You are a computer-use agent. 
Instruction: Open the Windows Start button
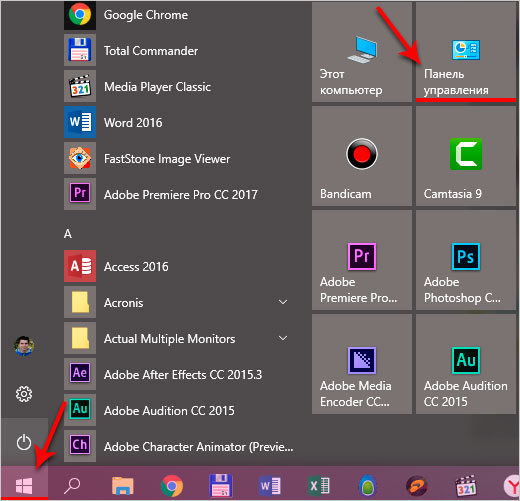pyautogui.click(x=24, y=485)
